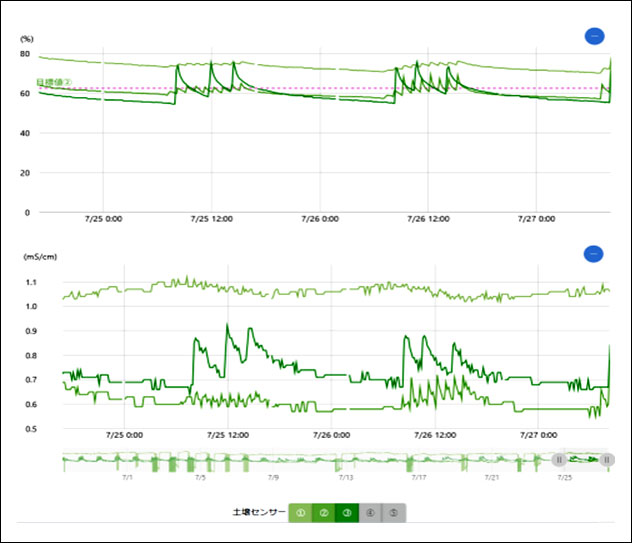Click the 7/26 0:00 label on the moisture chart
Viewport: 632px width, 543px height.
click(x=320, y=219)
